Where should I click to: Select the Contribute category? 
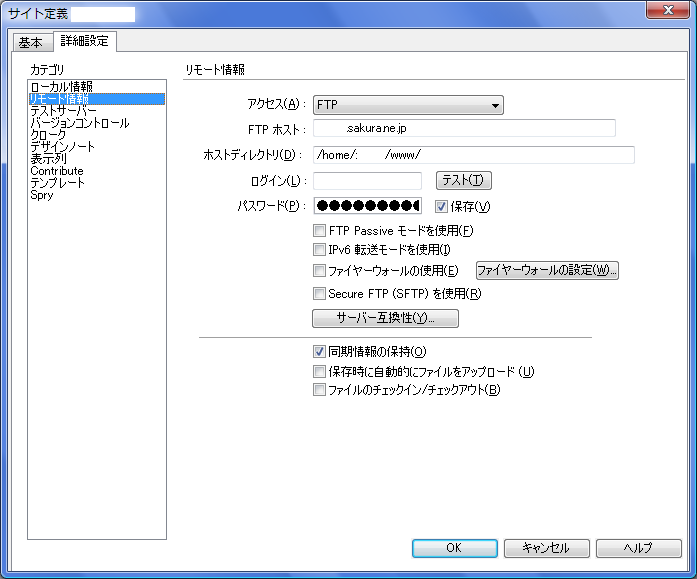coord(57,171)
